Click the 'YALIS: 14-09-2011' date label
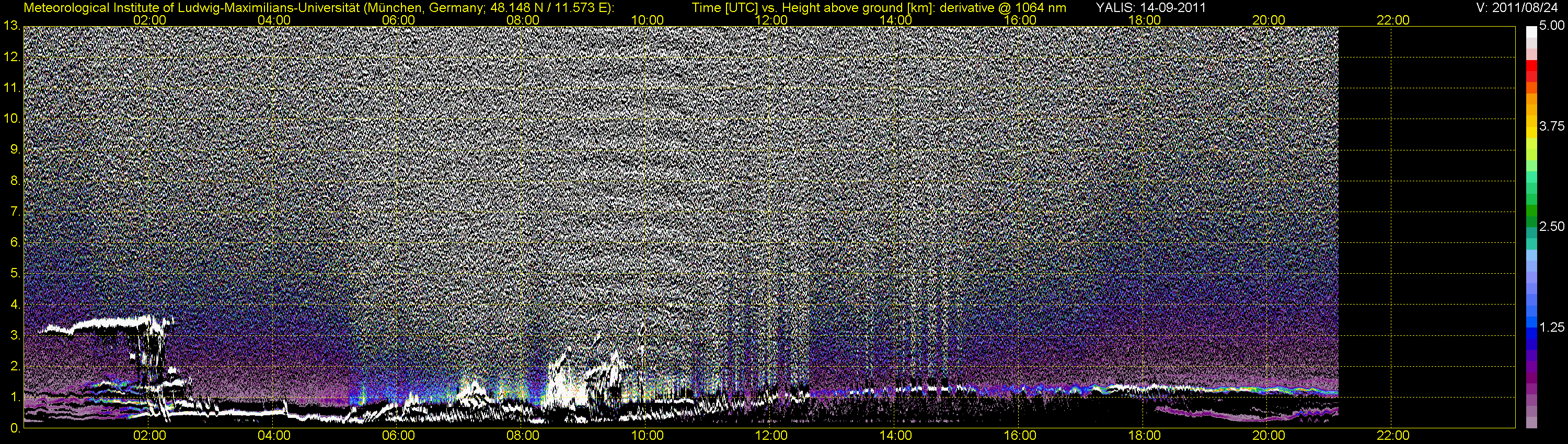Viewport: 1568px width, 444px height. [1150, 8]
